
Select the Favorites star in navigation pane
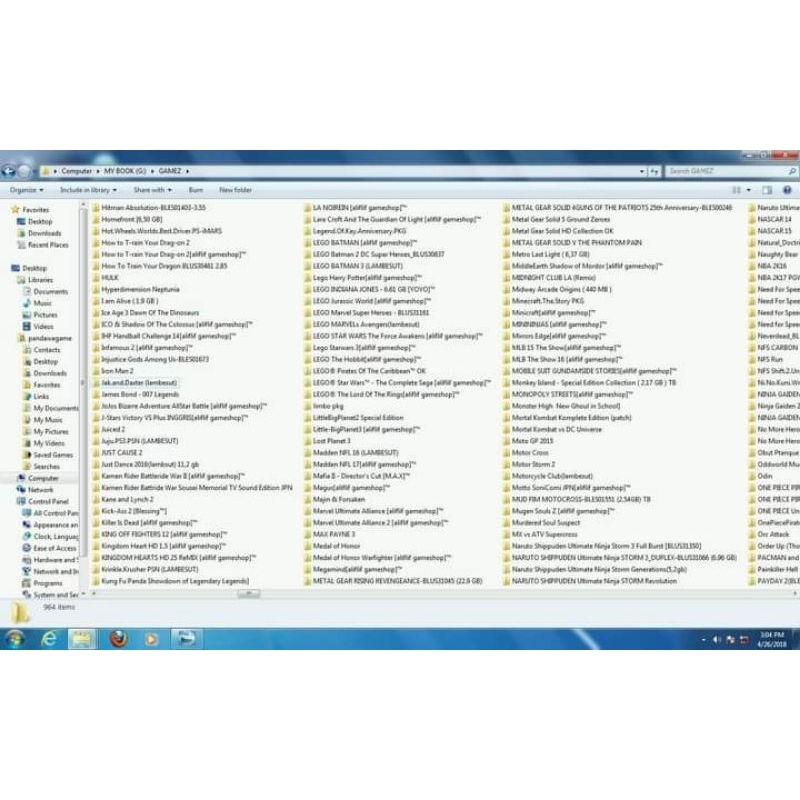click(15, 209)
